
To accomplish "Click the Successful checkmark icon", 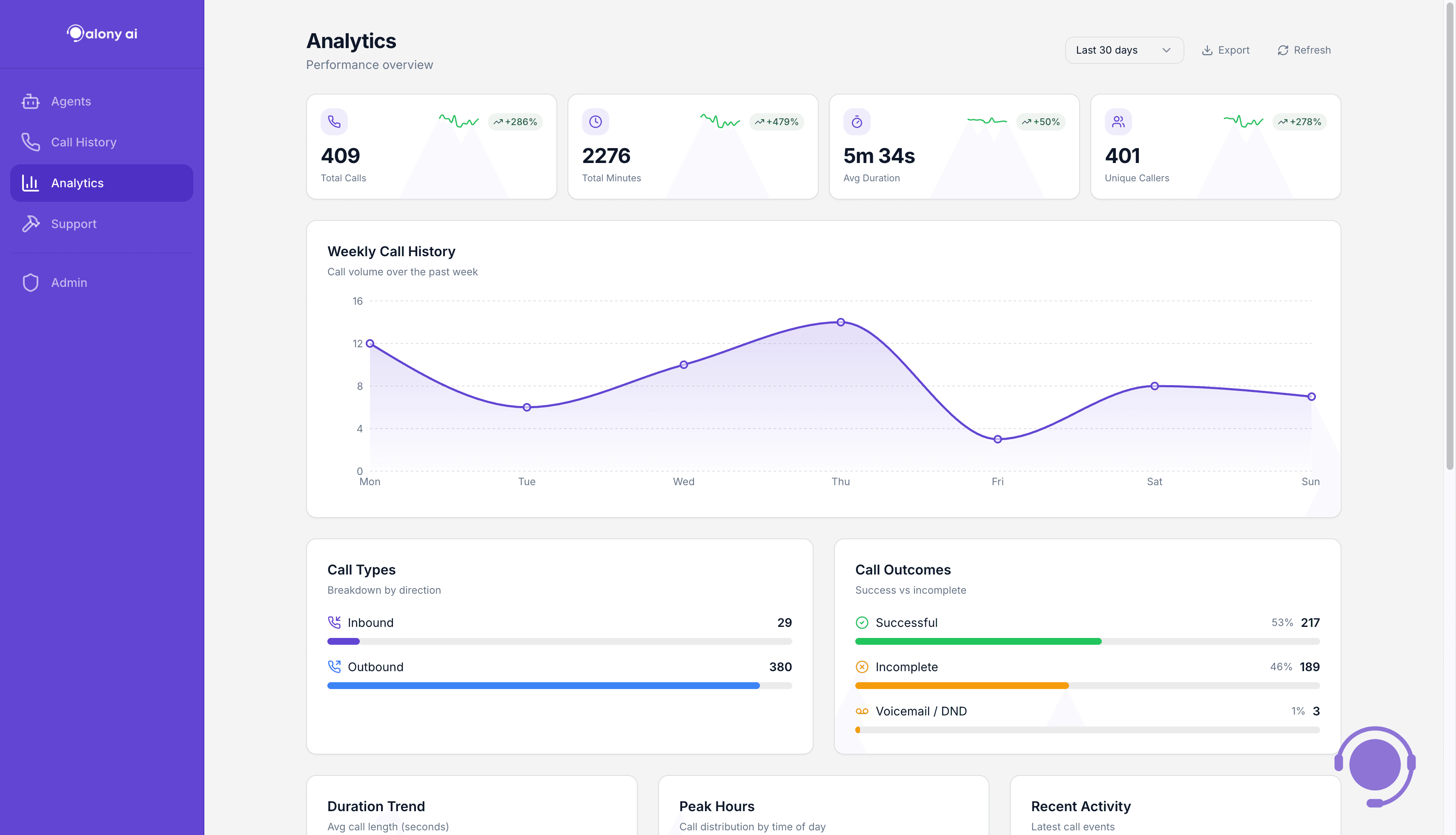I will coord(862,622).
